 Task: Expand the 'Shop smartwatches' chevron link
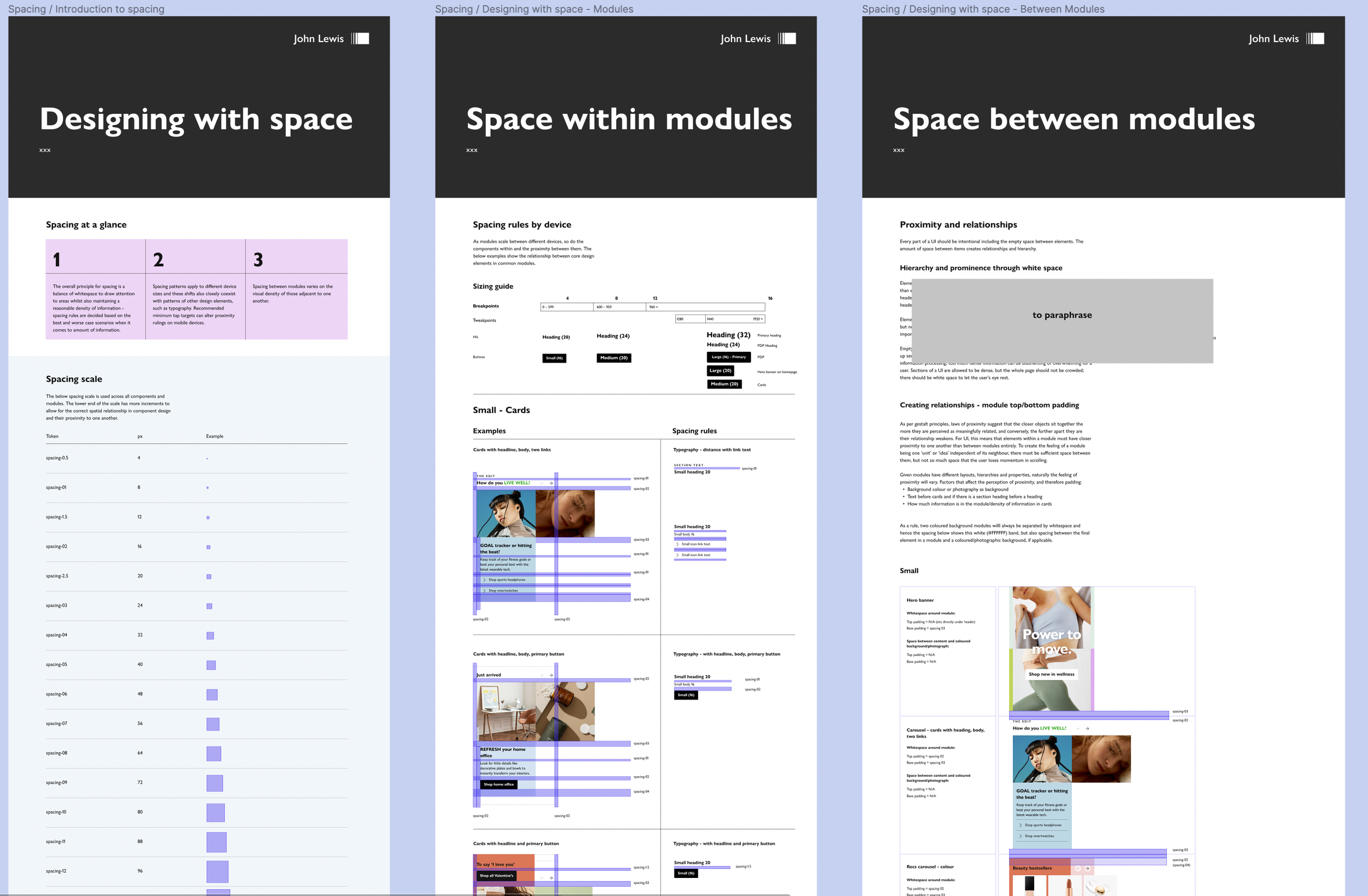click(x=485, y=590)
